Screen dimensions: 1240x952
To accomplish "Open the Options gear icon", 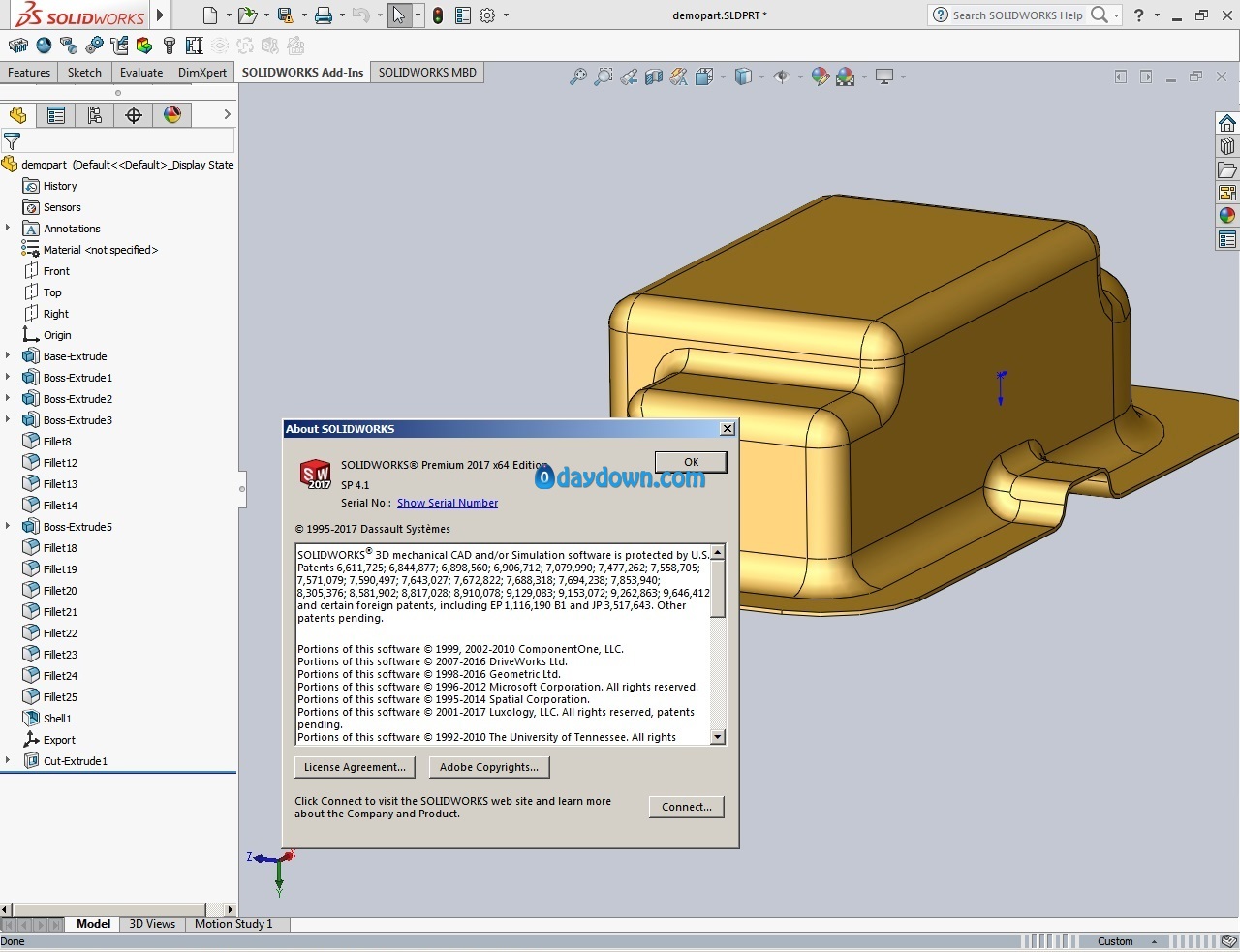I will click(487, 15).
